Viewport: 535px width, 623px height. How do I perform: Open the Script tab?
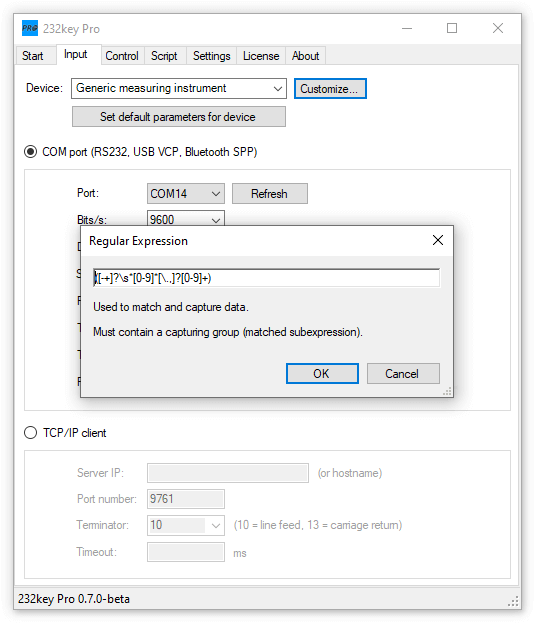coord(164,56)
